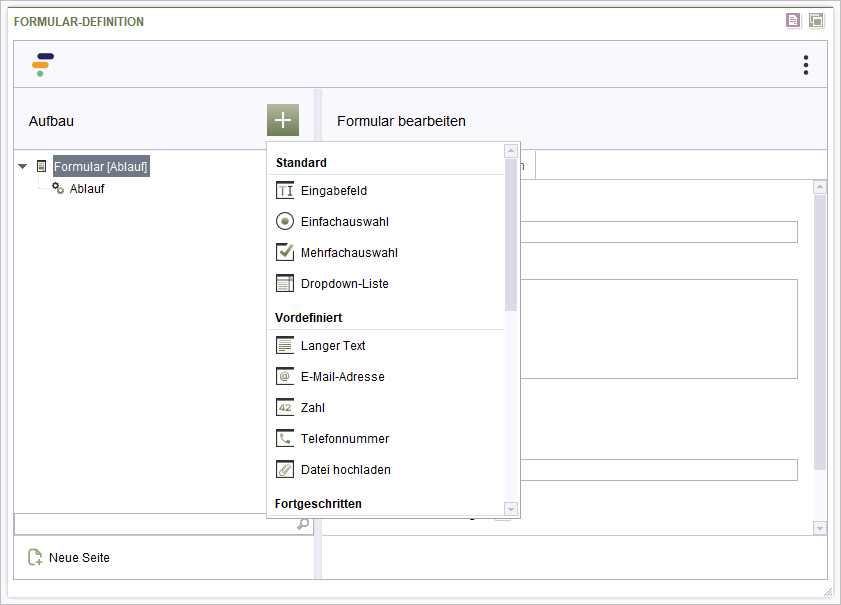Choose the Einfachauswahl radio icon

click(x=285, y=221)
